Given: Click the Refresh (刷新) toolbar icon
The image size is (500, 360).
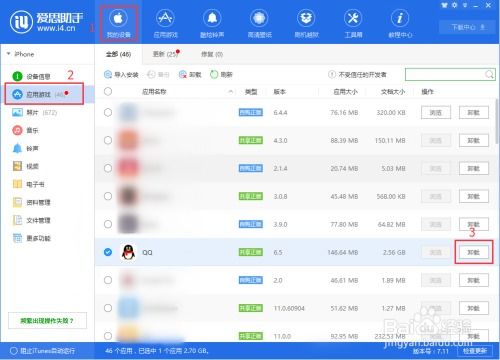Looking at the screenshot, I should (x=221, y=74).
